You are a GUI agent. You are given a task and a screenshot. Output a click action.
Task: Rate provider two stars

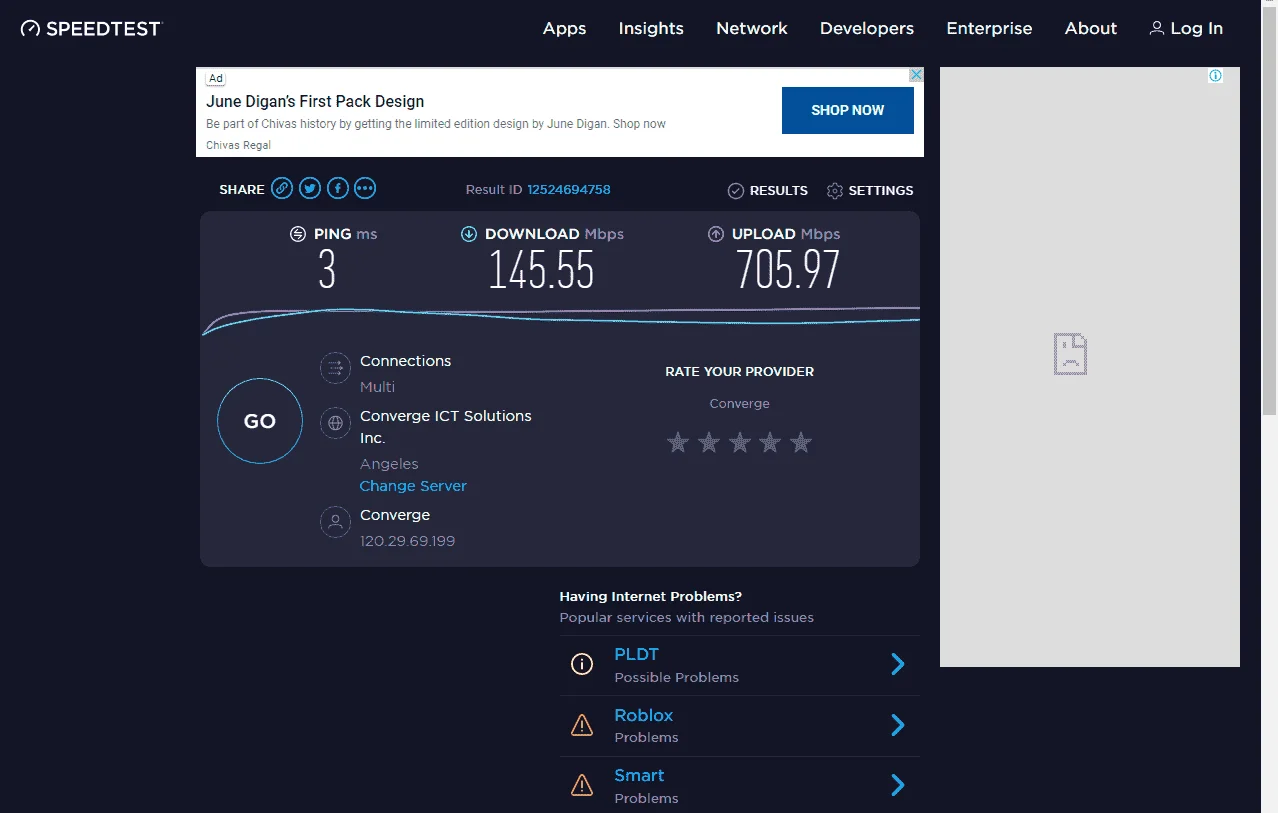[x=709, y=442]
